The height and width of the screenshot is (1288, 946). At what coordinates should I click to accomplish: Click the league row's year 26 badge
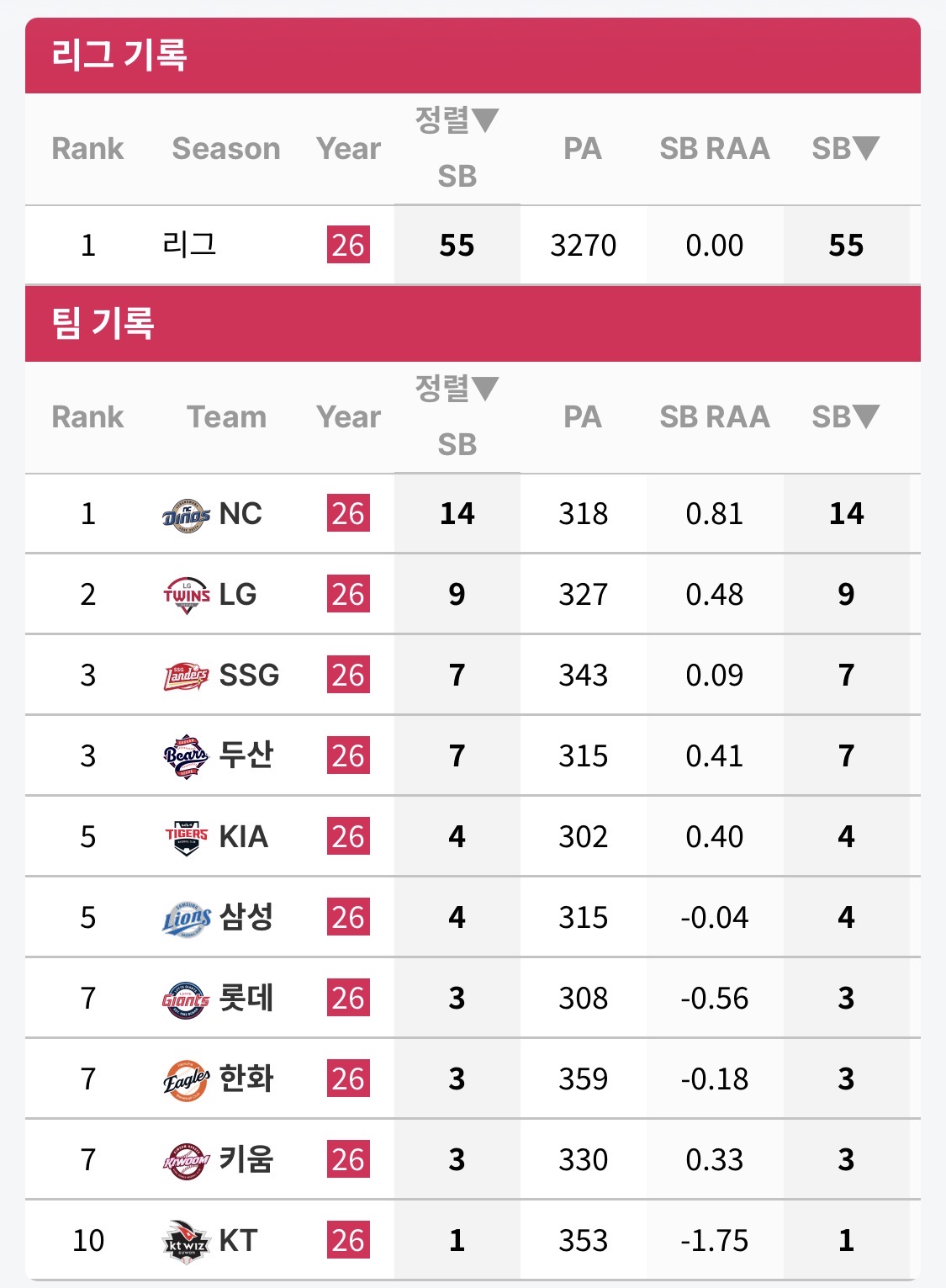point(348,246)
